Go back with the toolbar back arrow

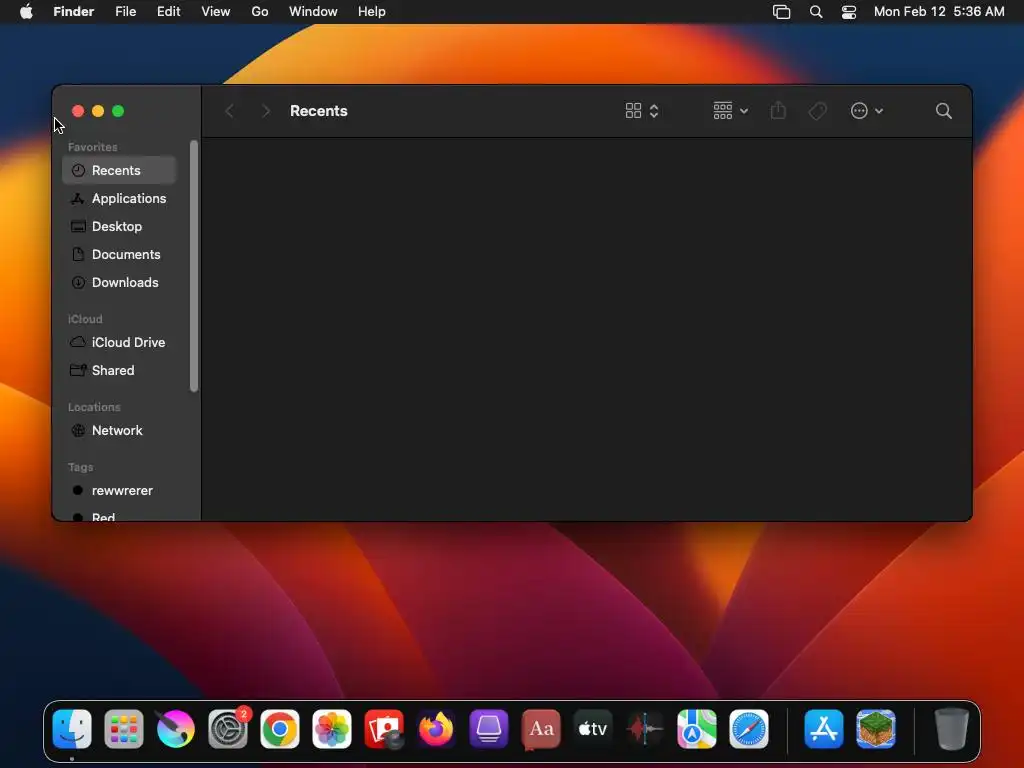pos(229,111)
